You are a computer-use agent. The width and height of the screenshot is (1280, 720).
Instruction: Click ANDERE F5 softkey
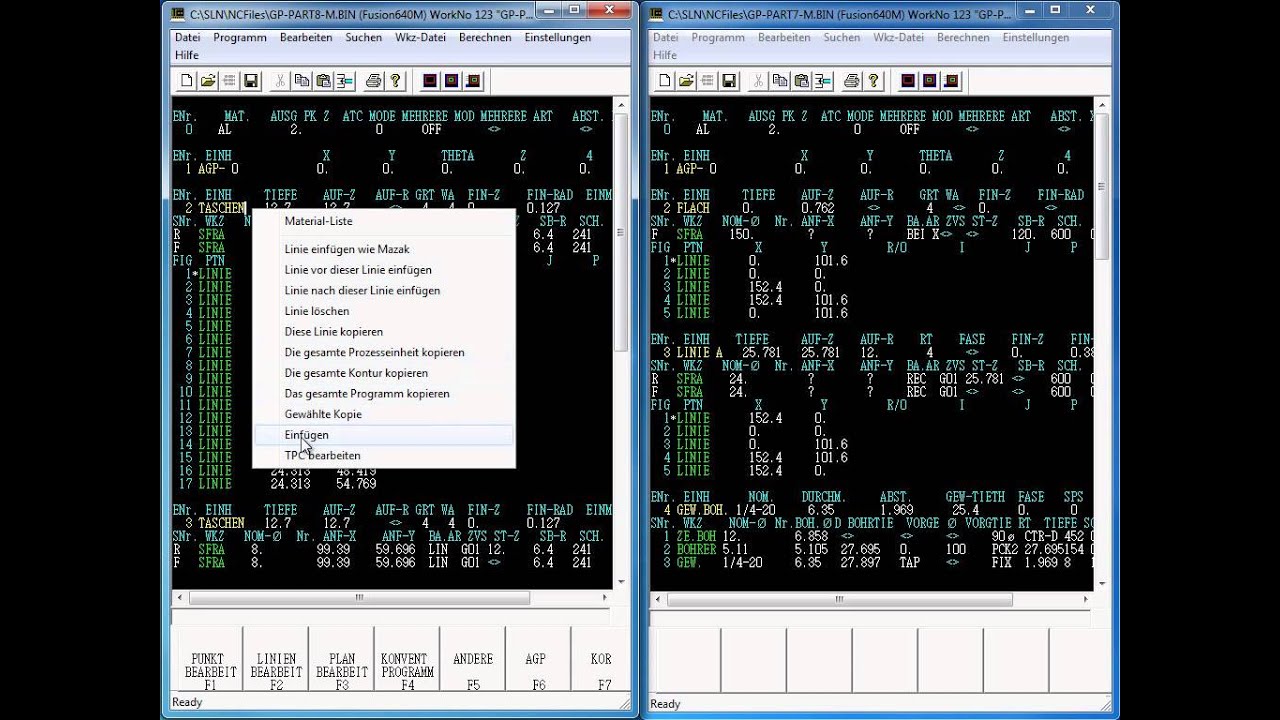click(473, 659)
